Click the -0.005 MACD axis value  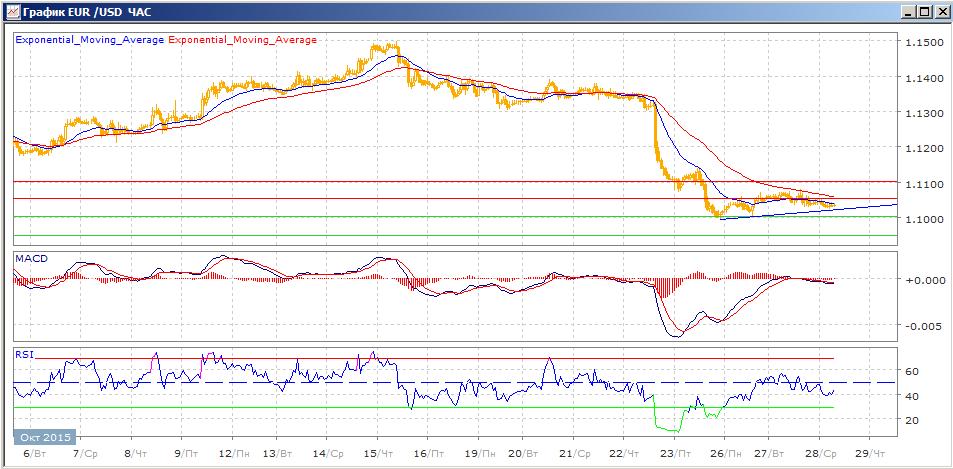923,325
